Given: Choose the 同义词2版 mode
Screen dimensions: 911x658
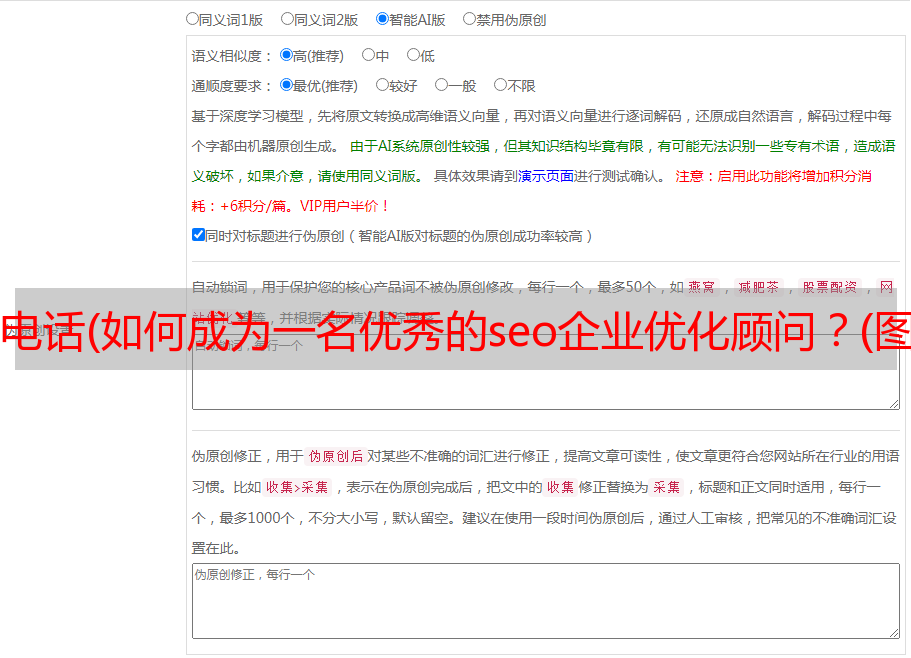Looking at the screenshot, I should coord(287,18).
